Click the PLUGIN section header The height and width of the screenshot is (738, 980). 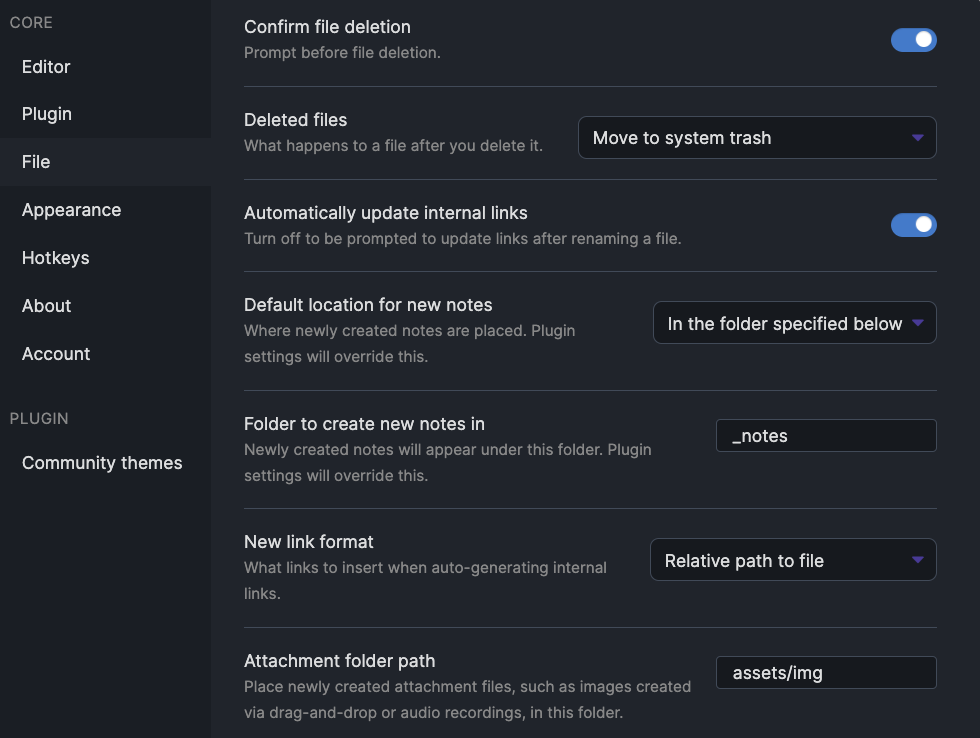click(39, 419)
